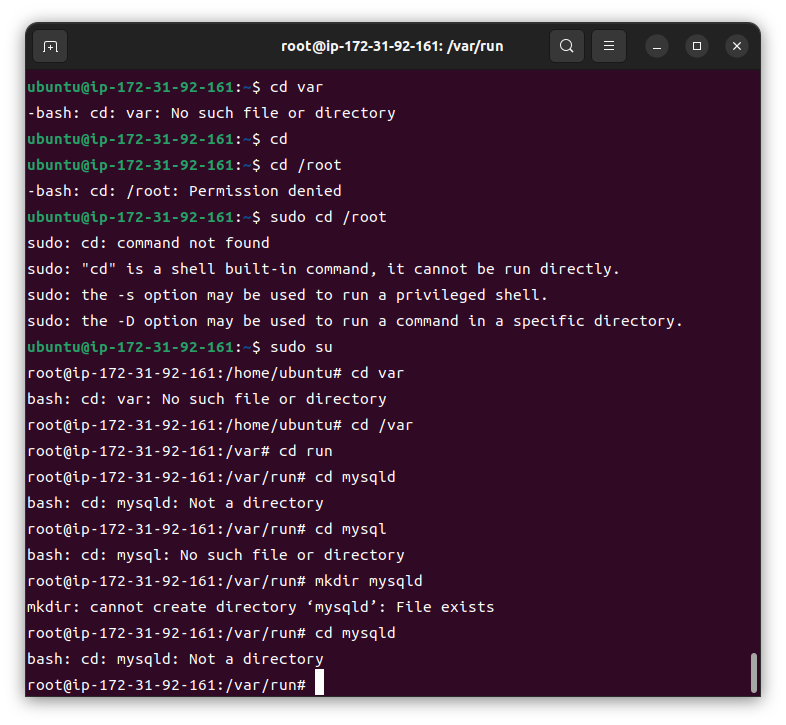The width and height of the screenshot is (786, 725).
Task: Click the line '-bash: cd: var: No such file or directory'
Action: coord(212,113)
